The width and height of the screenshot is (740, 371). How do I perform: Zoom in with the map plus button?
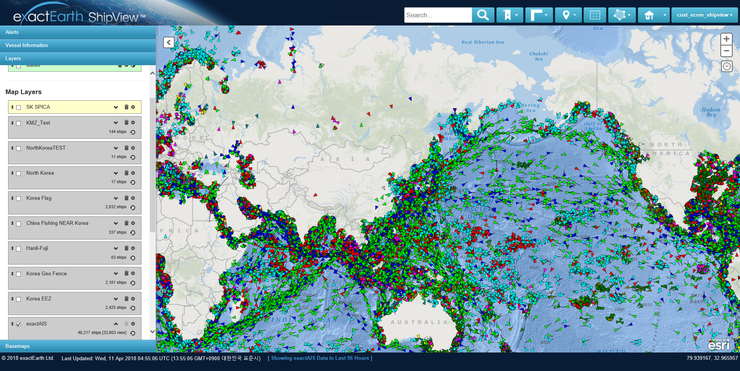pos(726,39)
